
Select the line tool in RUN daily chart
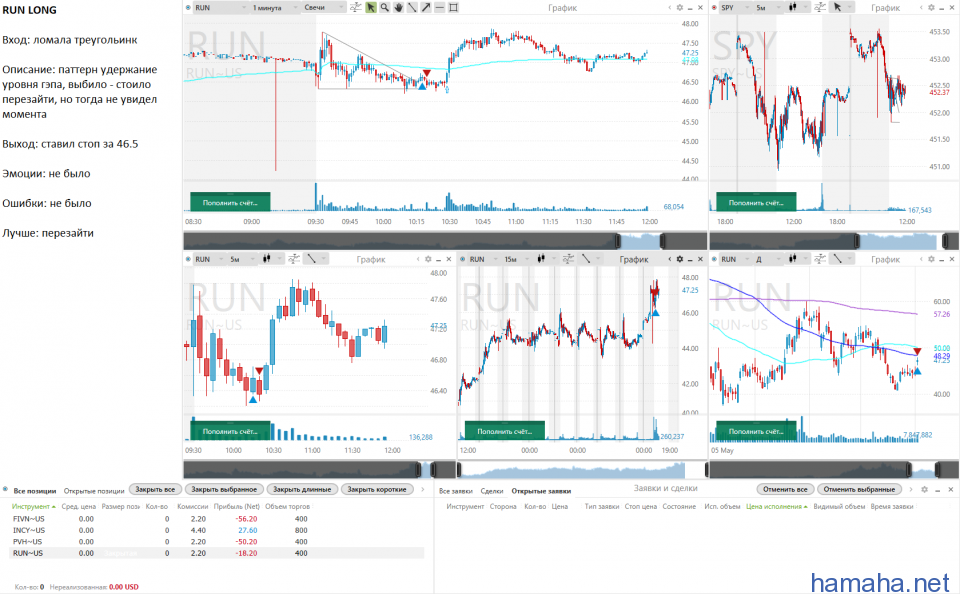838,259
